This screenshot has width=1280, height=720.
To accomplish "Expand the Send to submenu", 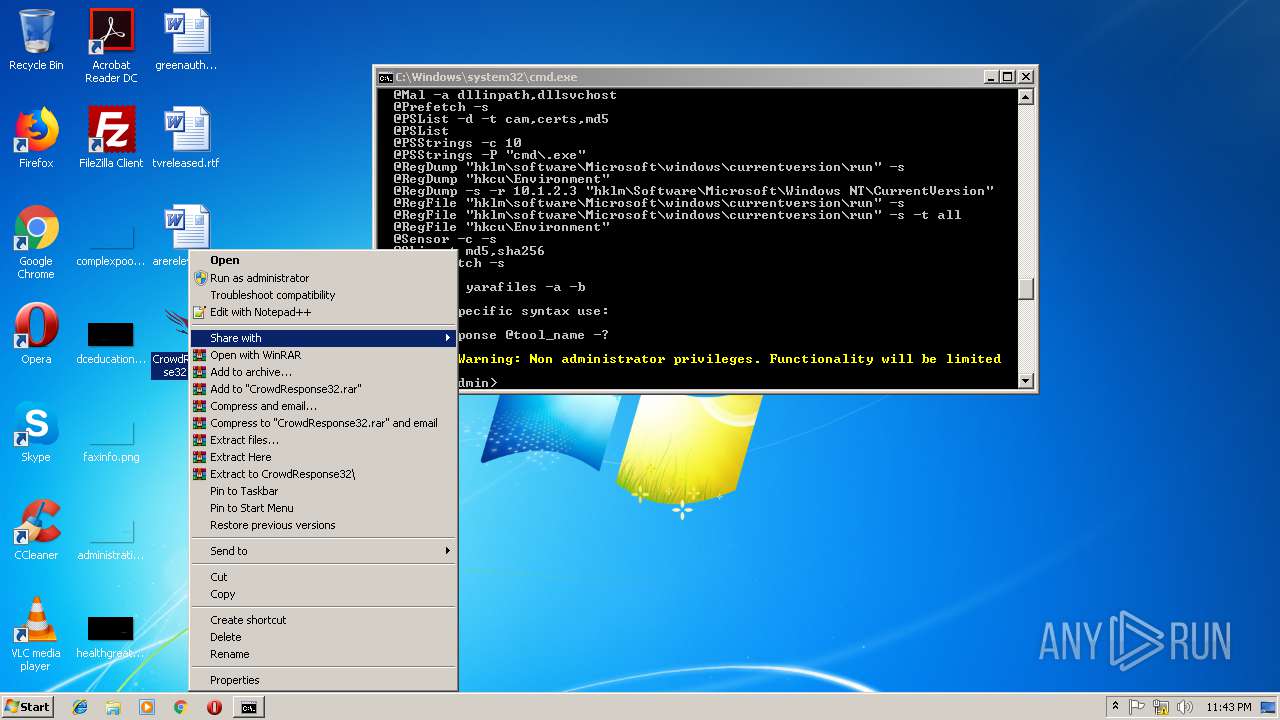I will pos(324,551).
